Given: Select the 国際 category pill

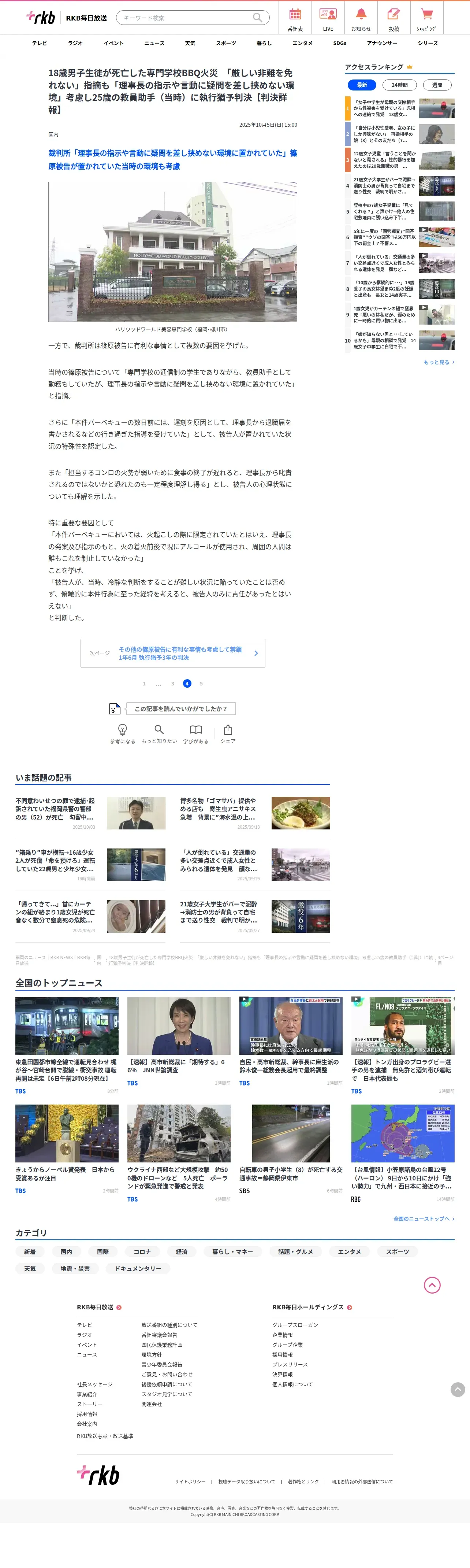Looking at the screenshot, I should click(x=103, y=1251).
